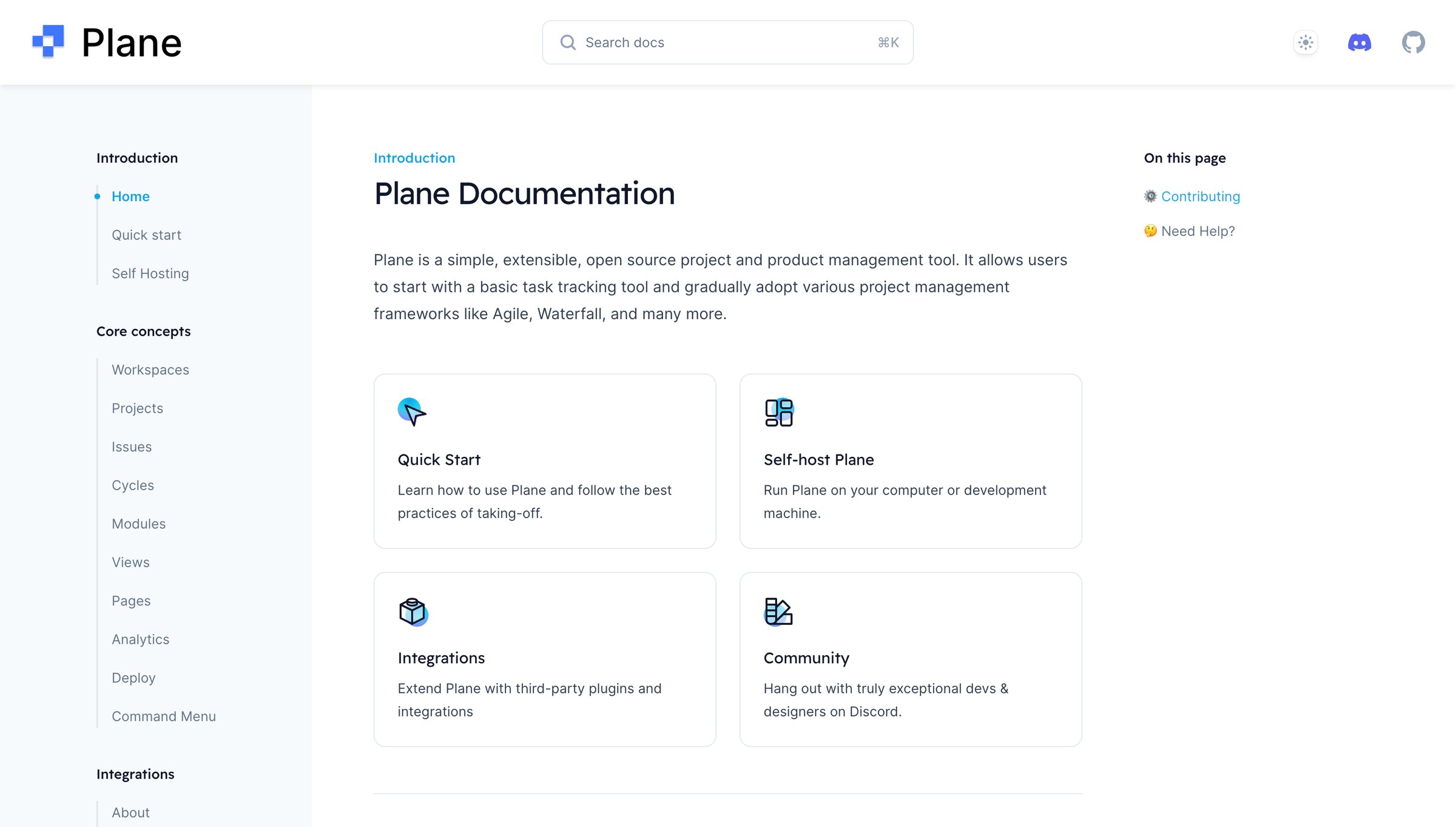Open Deploy in the sidebar
1456x827 pixels.
pos(133,678)
